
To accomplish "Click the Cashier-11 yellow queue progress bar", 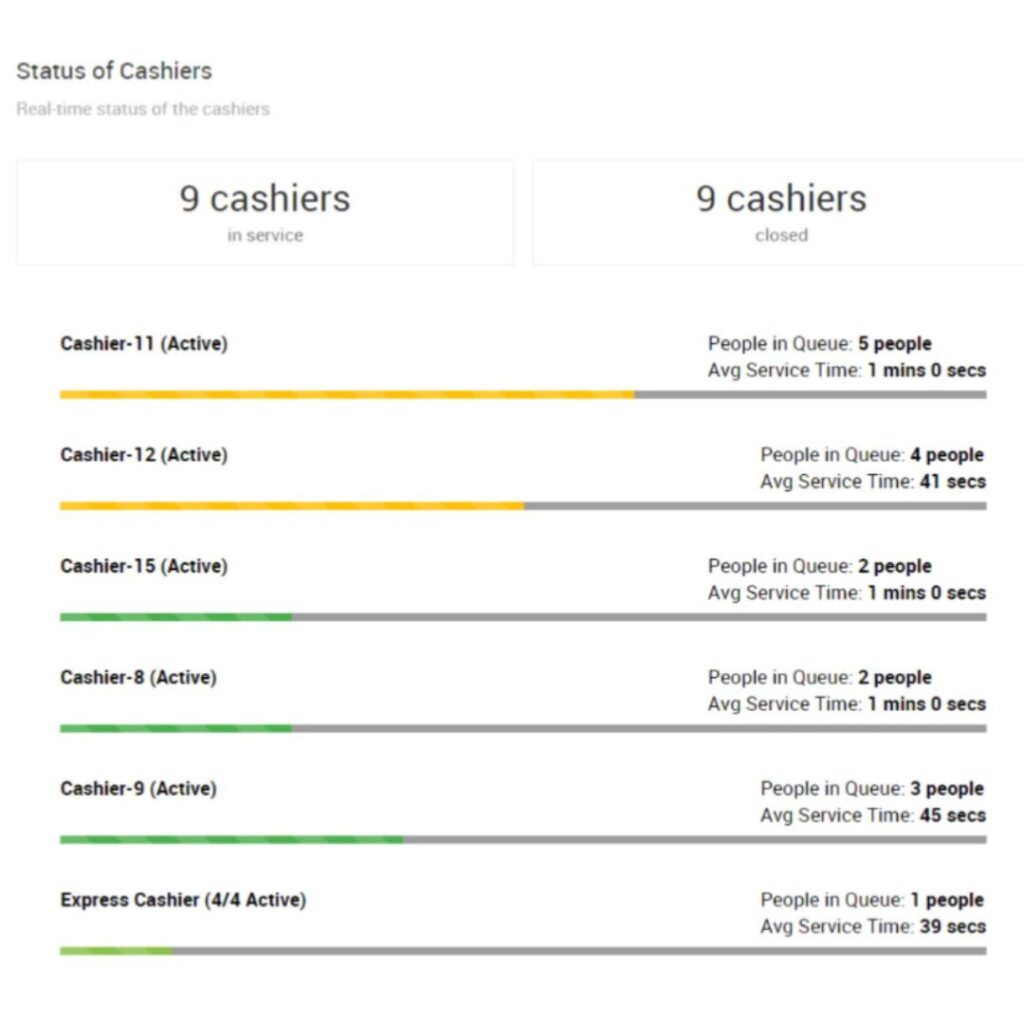I will tap(346, 395).
